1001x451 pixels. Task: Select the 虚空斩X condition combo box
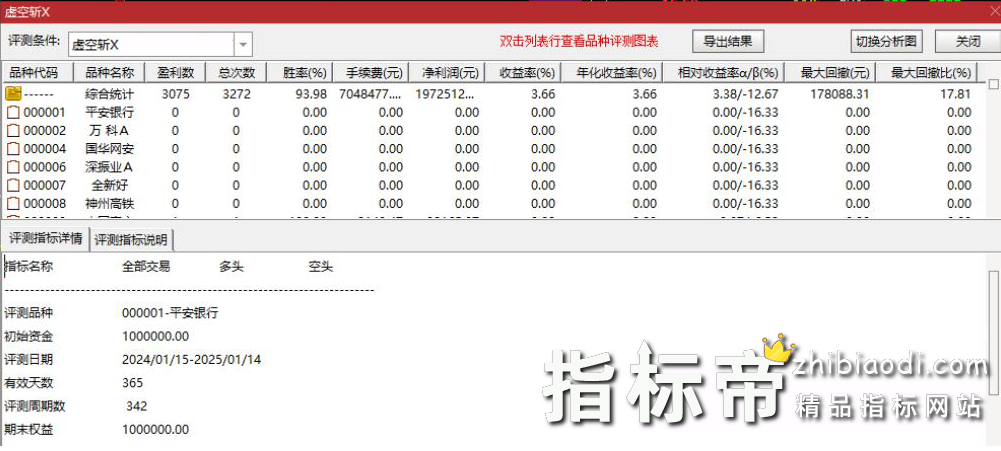pos(160,45)
